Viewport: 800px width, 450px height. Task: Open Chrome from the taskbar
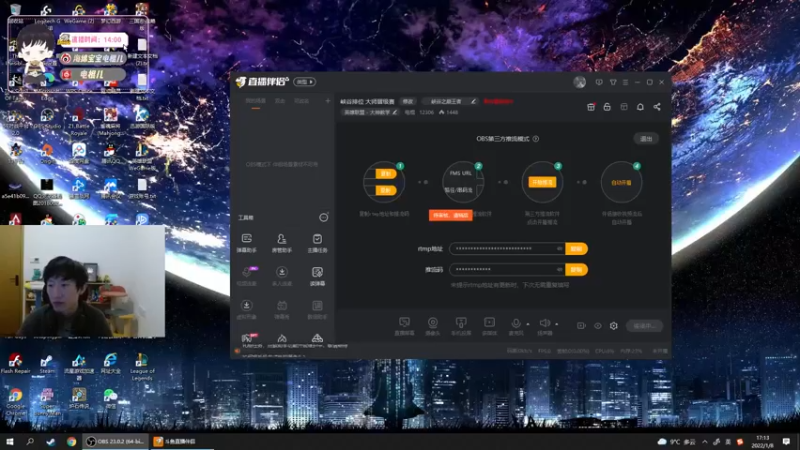point(71,441)
